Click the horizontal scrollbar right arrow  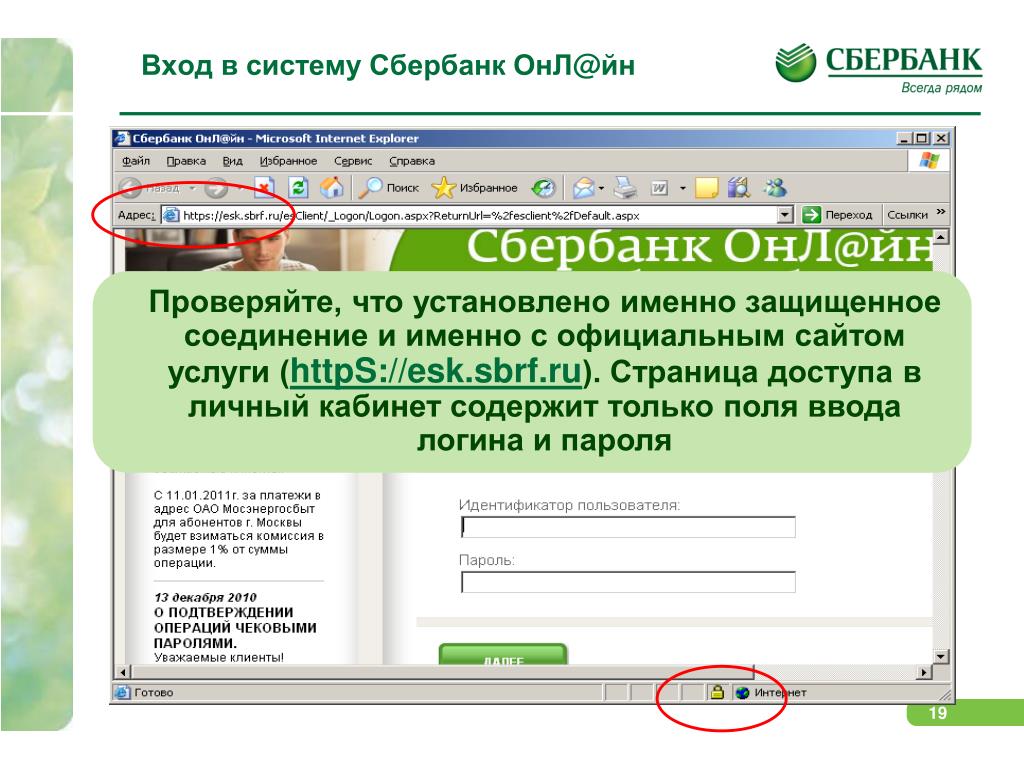[x=924, y=672]
